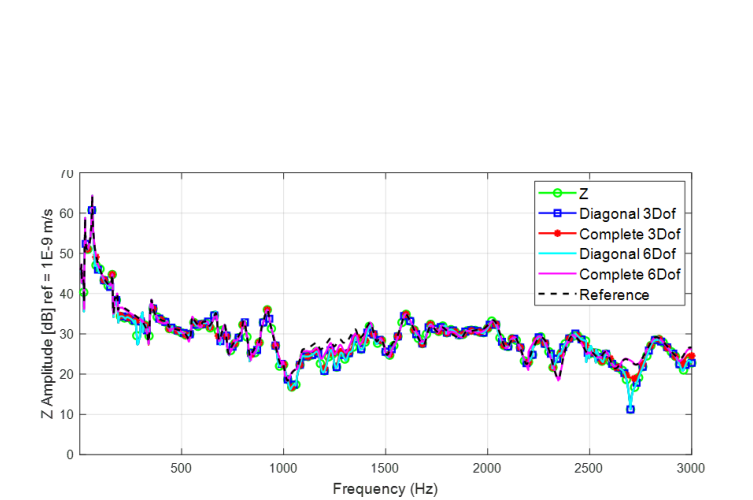
Task: Click the green circle marker for Z in legend
Action: click(x=557, y=194)
